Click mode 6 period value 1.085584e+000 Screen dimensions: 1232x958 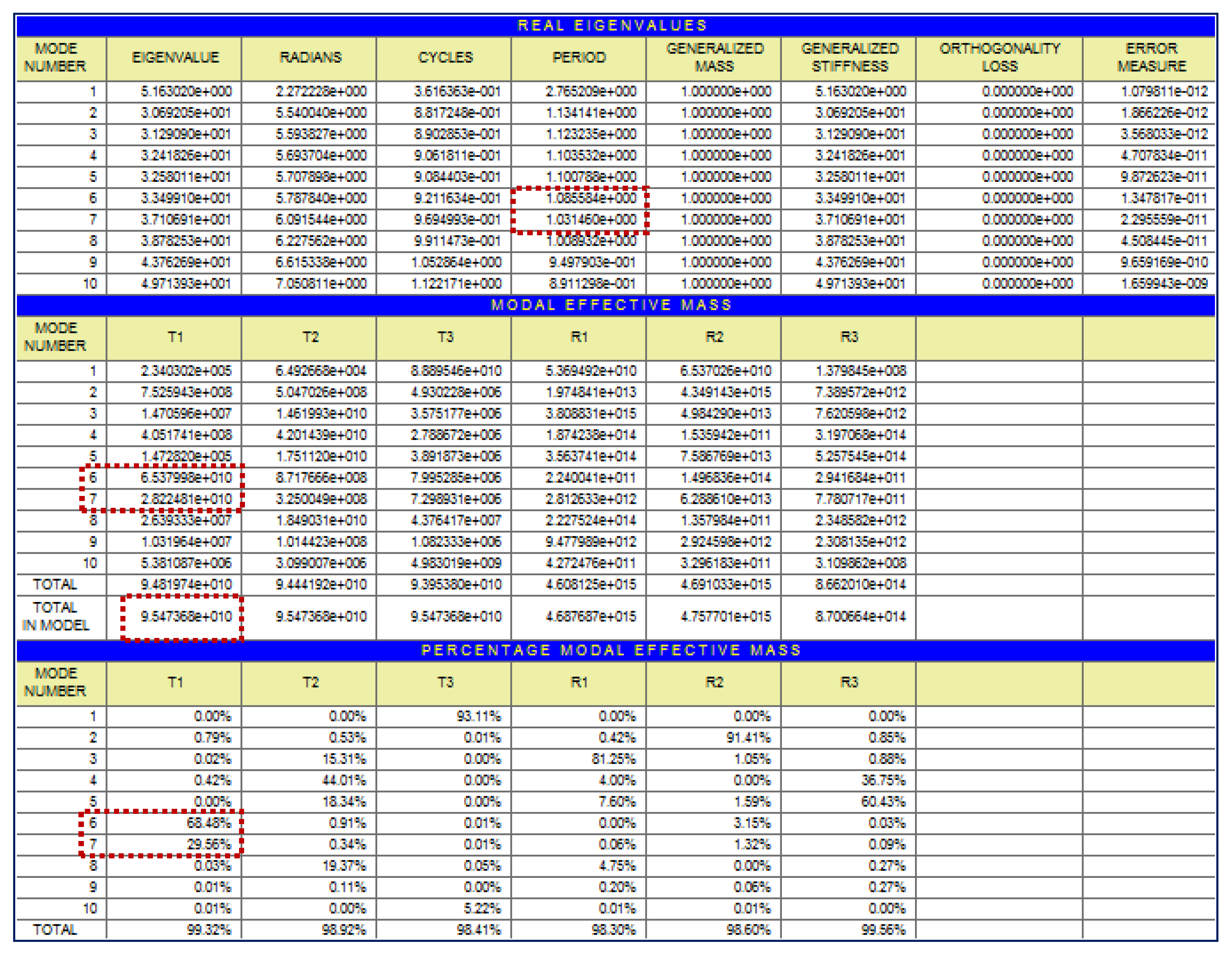[591, 199]
